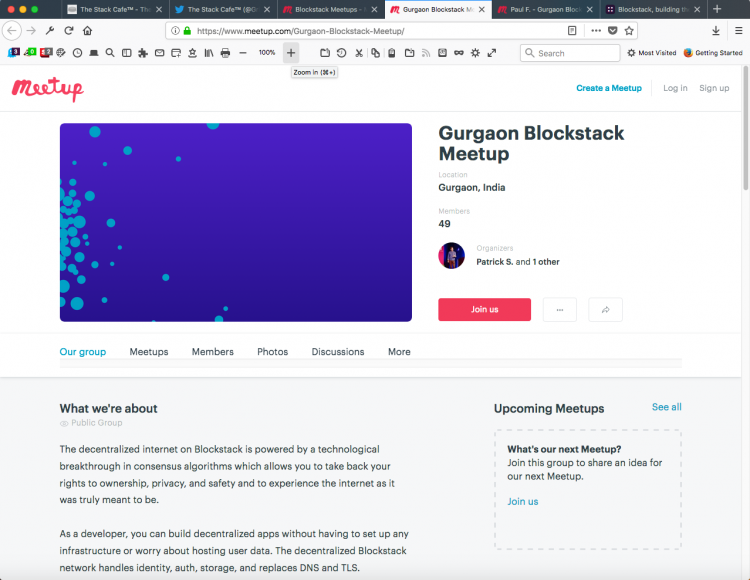Viewport: 750px width, 580px height.
Task: Open preferences gear in toolbar
Action: (x=475, y=53)
